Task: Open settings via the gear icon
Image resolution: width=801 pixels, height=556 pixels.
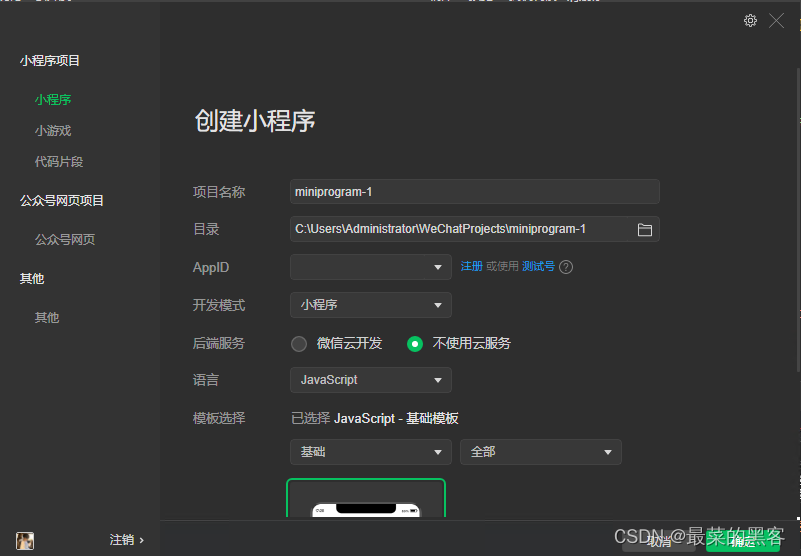Action: click(750, 20)
